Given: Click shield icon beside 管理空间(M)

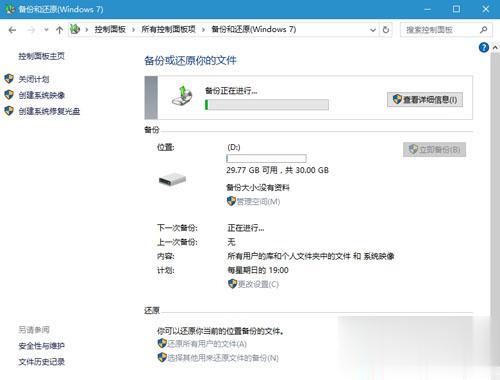Looking at the screenshot, I should tap(231, 201).
